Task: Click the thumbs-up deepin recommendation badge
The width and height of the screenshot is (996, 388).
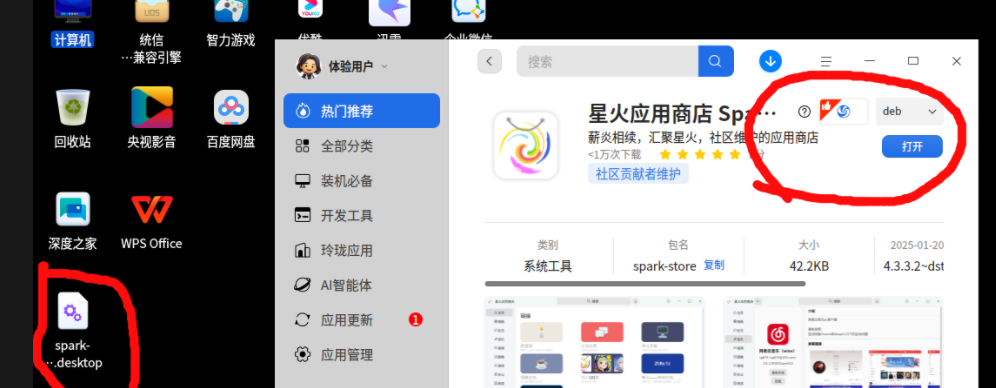Action: [x=843, y=111]
